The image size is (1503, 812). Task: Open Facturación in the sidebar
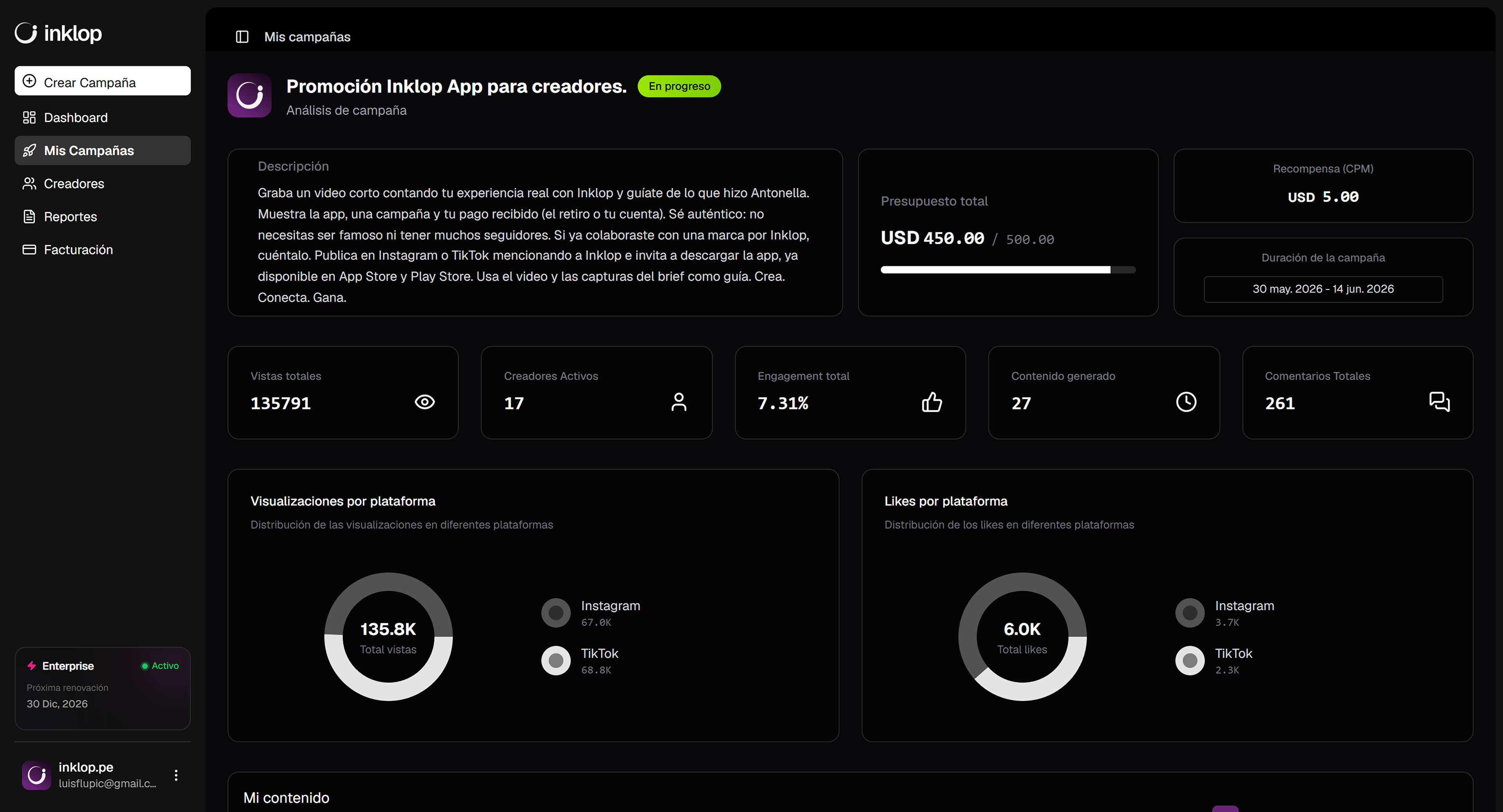coord(103,250)
